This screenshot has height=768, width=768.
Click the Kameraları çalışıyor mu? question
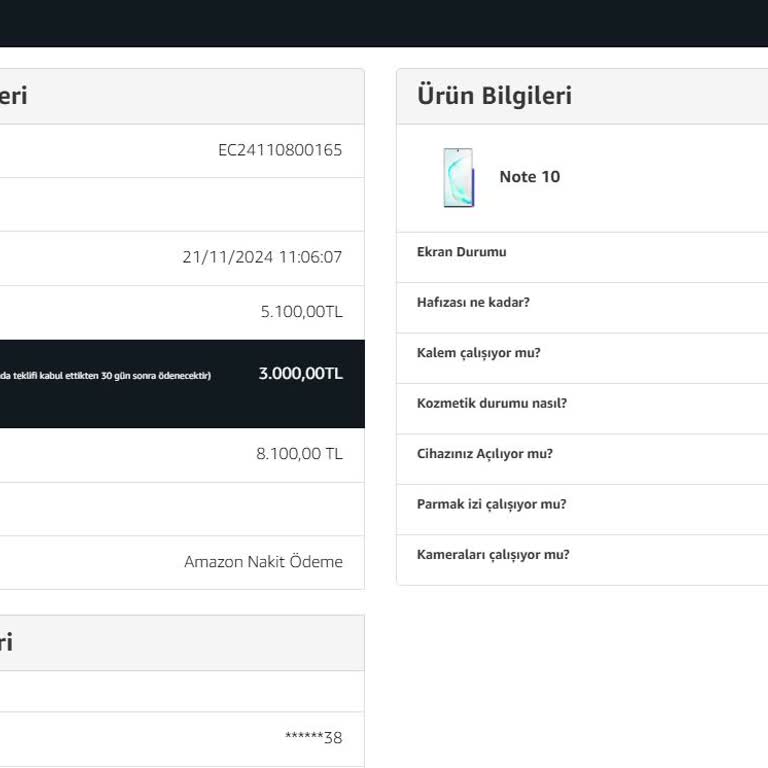(x=493, y=554)
